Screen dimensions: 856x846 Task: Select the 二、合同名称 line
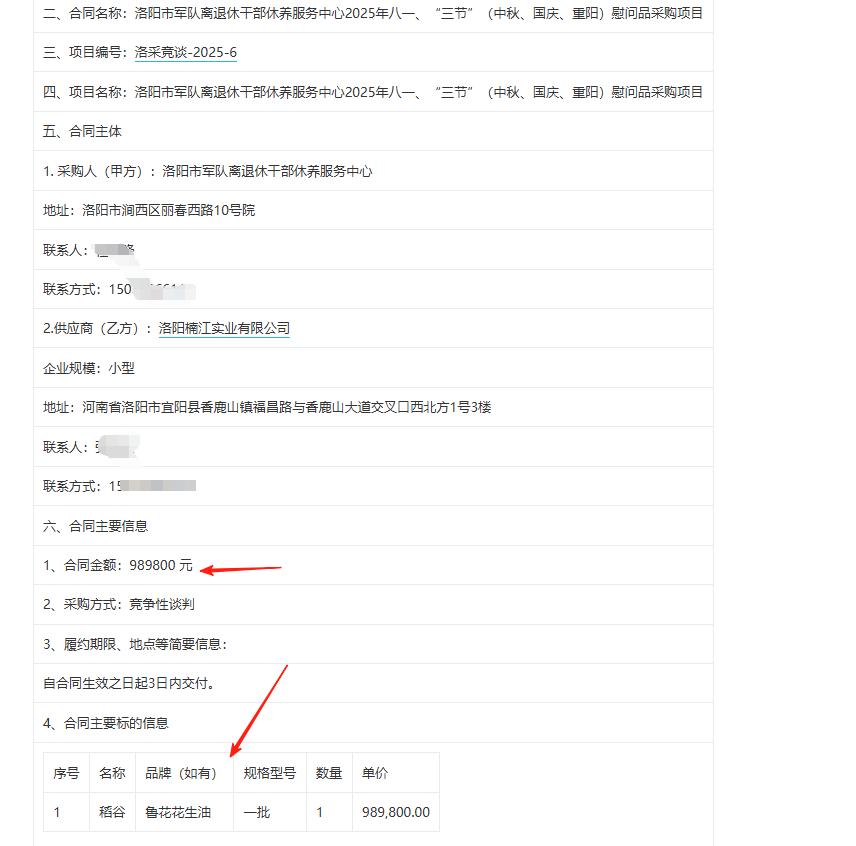tap(373, 13)
